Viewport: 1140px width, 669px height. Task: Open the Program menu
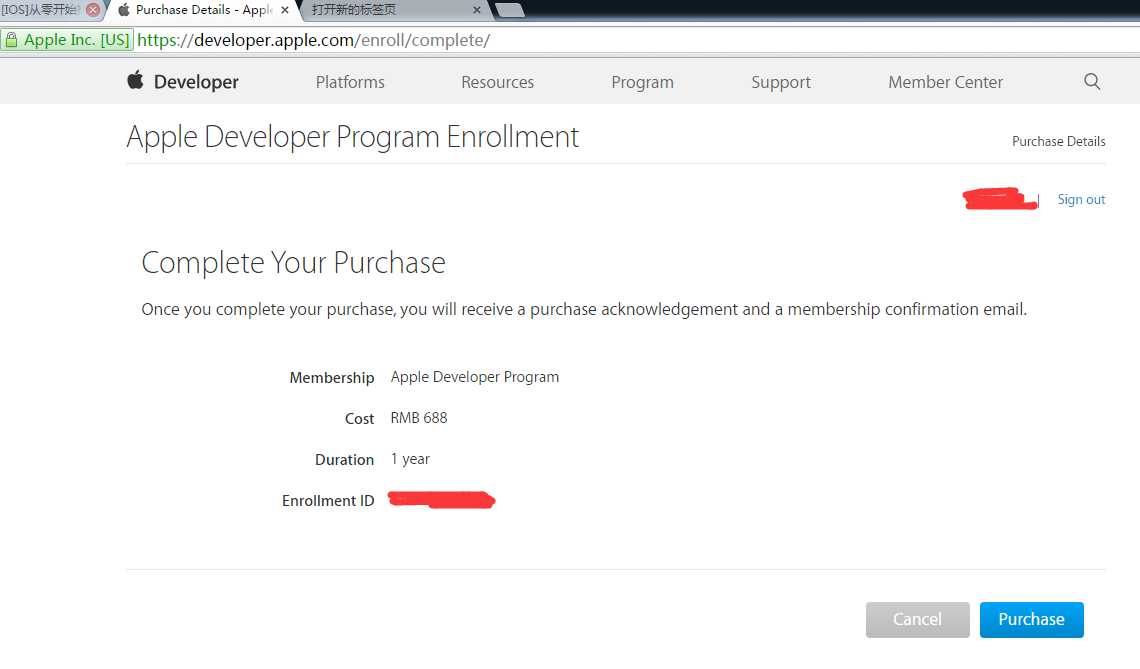pos(642,82)
